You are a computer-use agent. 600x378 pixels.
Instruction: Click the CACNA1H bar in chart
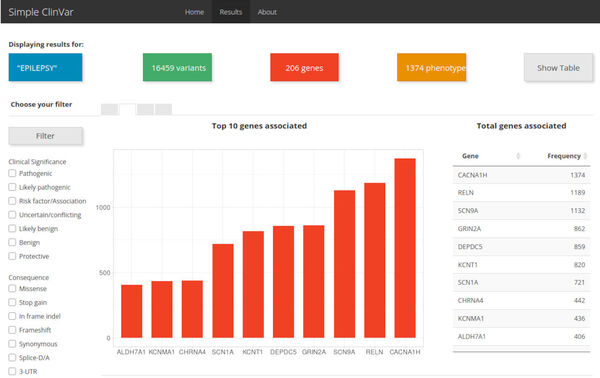coord(405,248)
